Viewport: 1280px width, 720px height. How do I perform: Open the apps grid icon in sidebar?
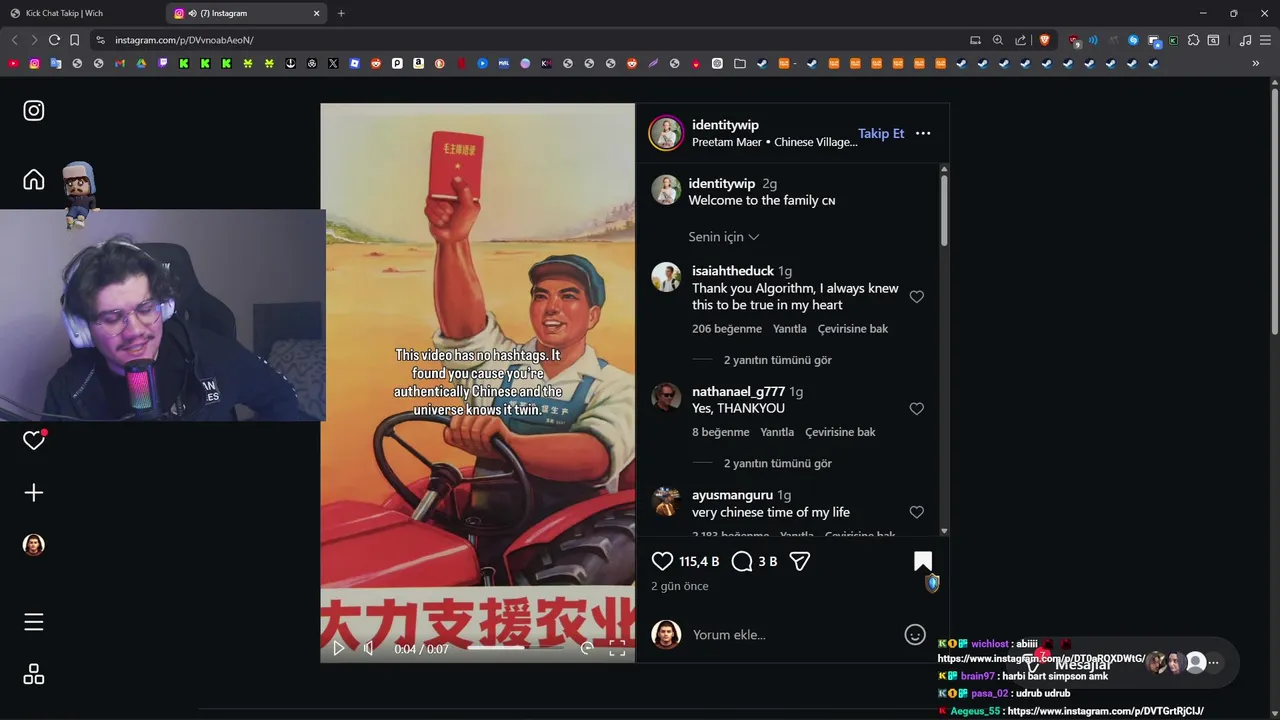click(34, 674)
